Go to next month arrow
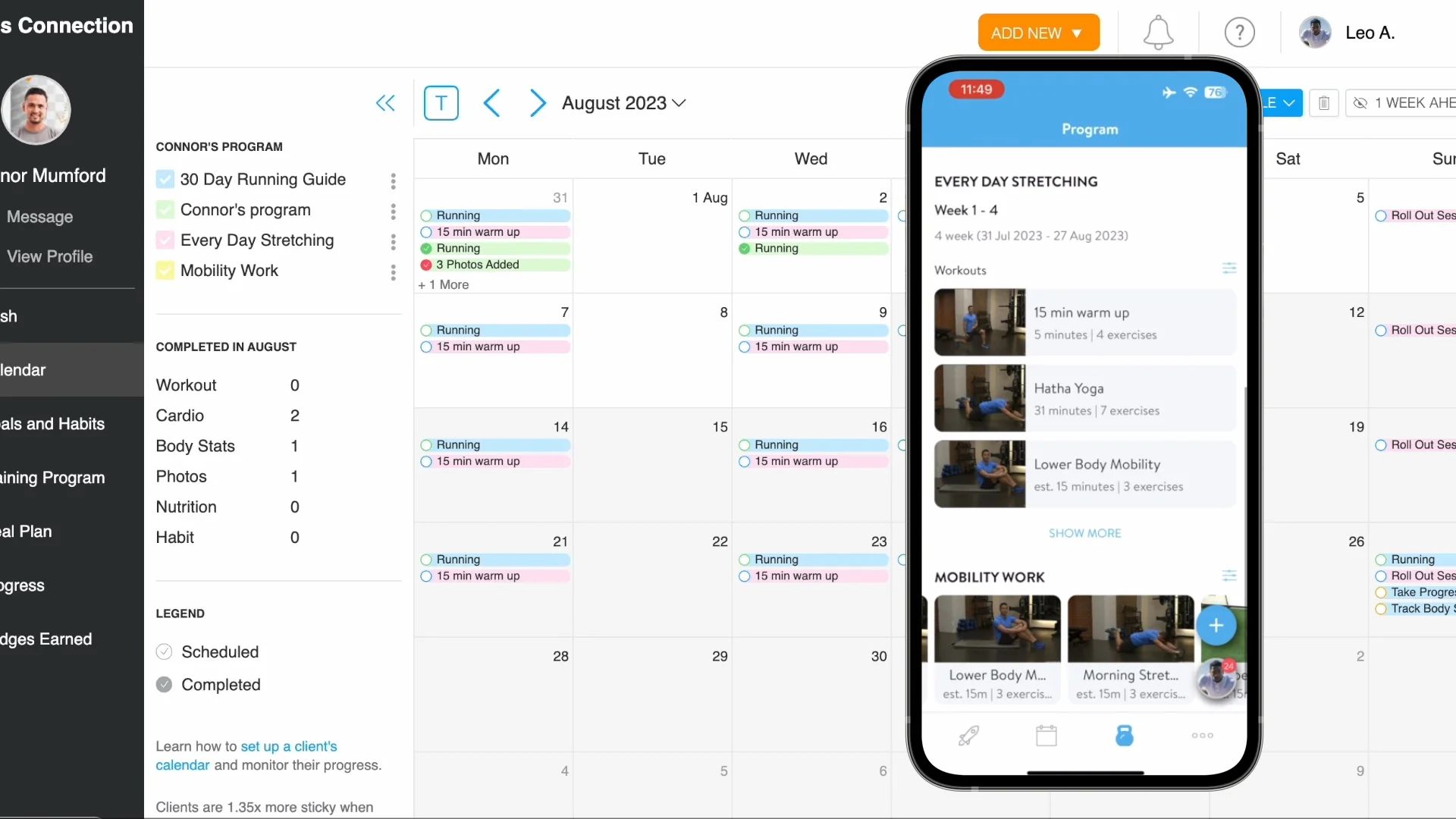 tap(537, 103)
